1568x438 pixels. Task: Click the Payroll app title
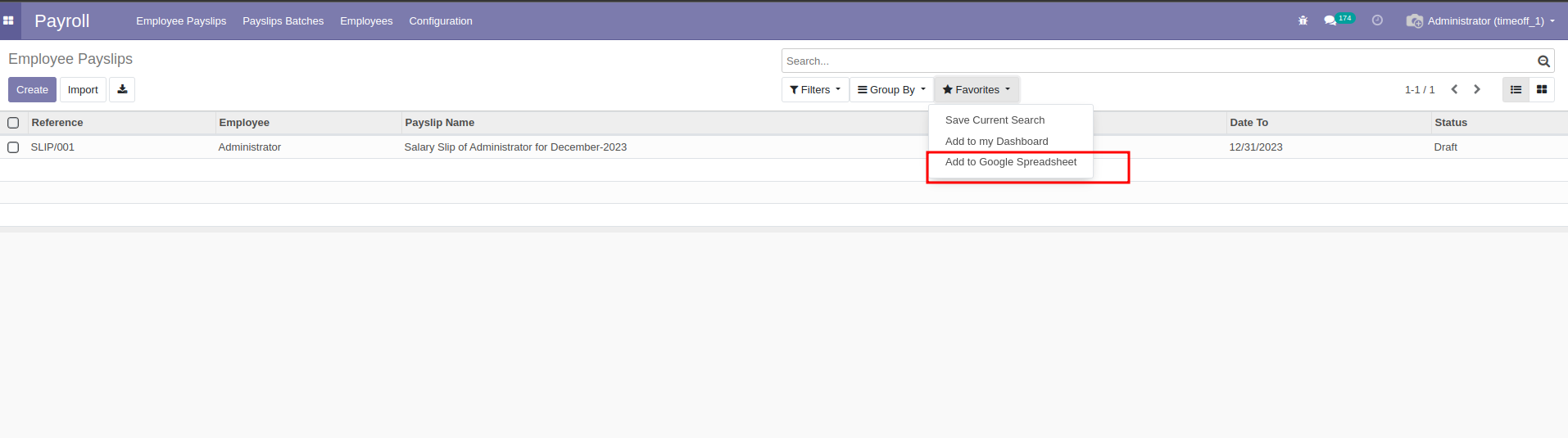62,20
